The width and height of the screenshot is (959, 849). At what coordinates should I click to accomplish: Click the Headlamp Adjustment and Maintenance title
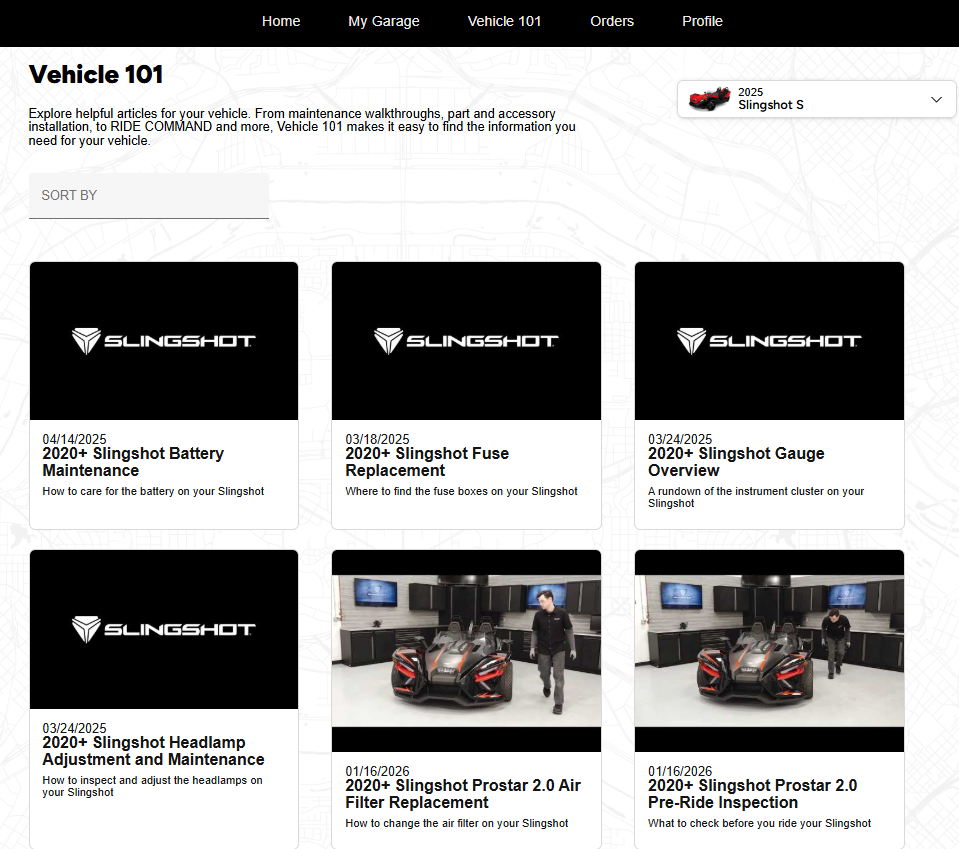pos(153,751)
